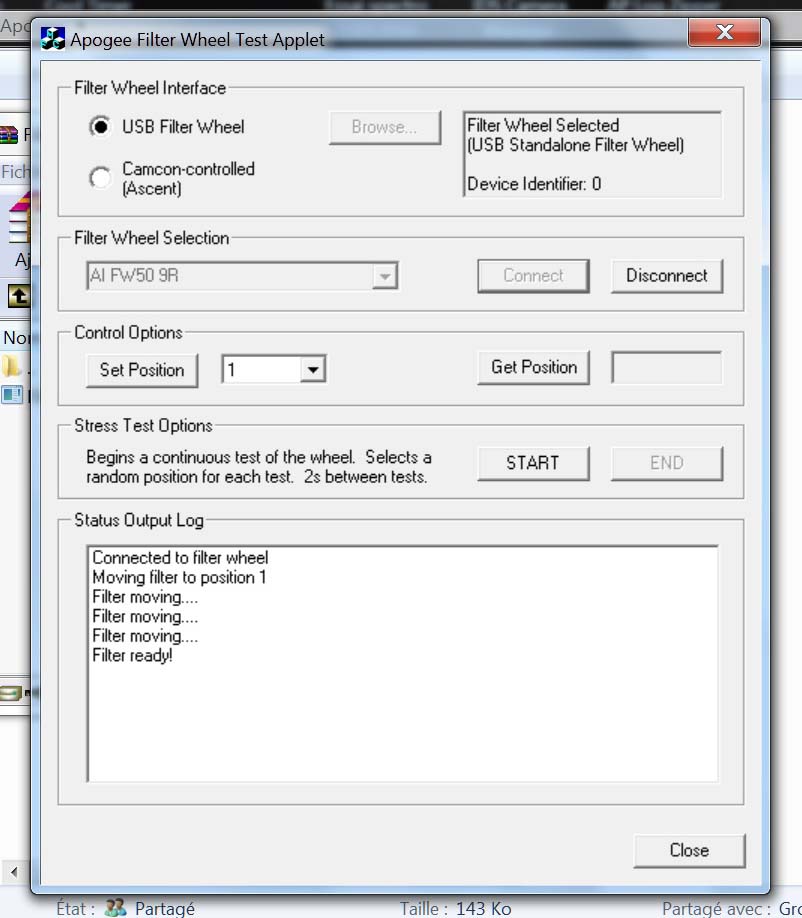Viewport: 802px width, 918px height.
Task: Close the applet with the Close button
Action: (688, 850)
